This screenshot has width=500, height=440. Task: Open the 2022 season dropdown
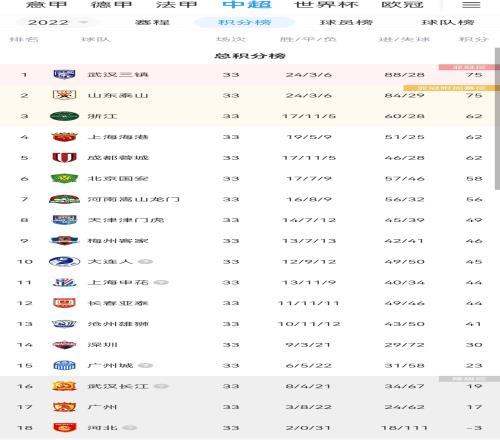click(58, 22)
